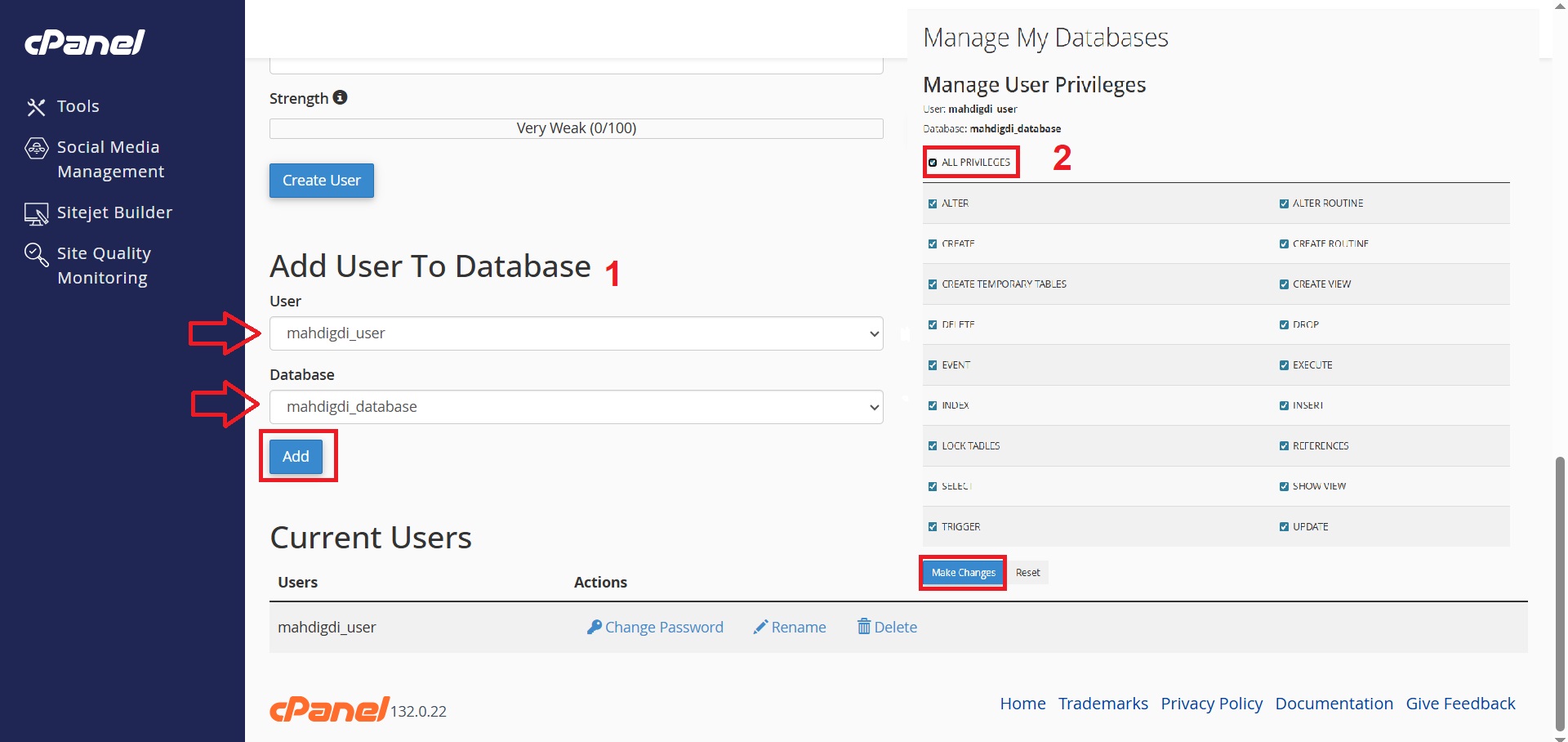Open Tools in the sidebar menu

point(78,106)
